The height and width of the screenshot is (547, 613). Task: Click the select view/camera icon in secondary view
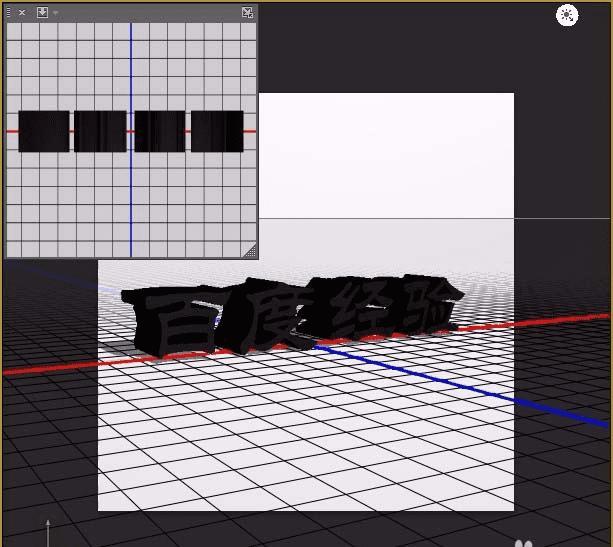[42, 13]
